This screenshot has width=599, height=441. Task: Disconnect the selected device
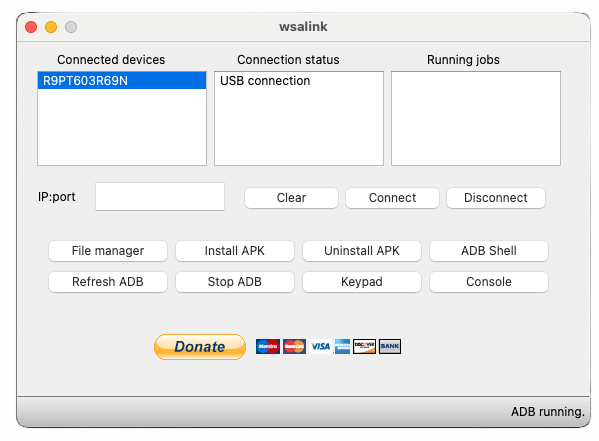click(496, 198)
